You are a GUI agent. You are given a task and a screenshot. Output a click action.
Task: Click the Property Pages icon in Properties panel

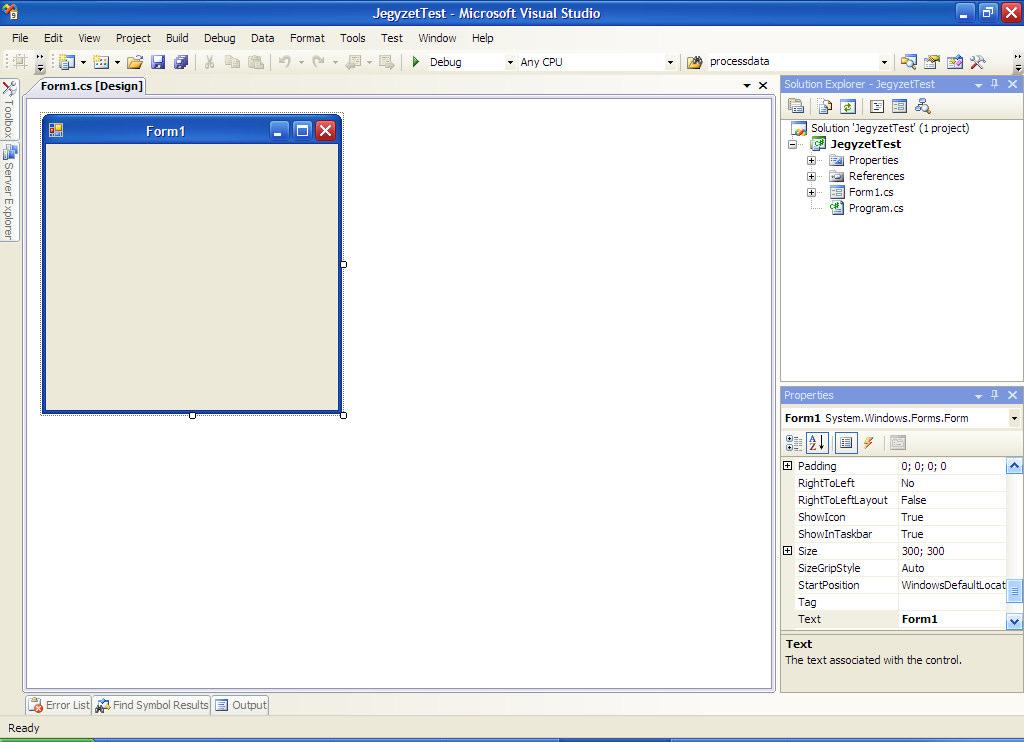(x=898, y=443)
